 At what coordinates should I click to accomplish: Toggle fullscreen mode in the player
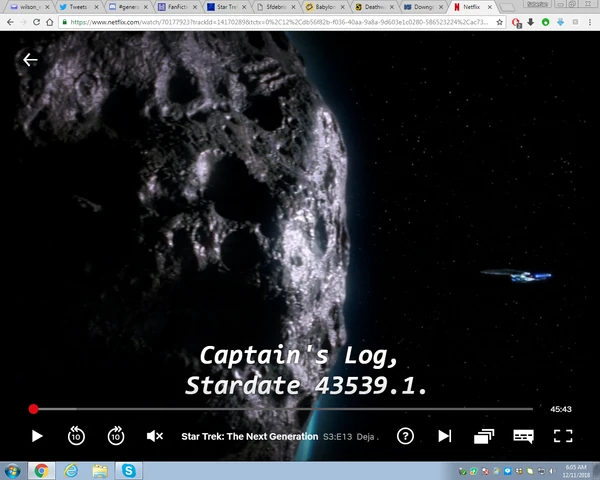point(563,436)
